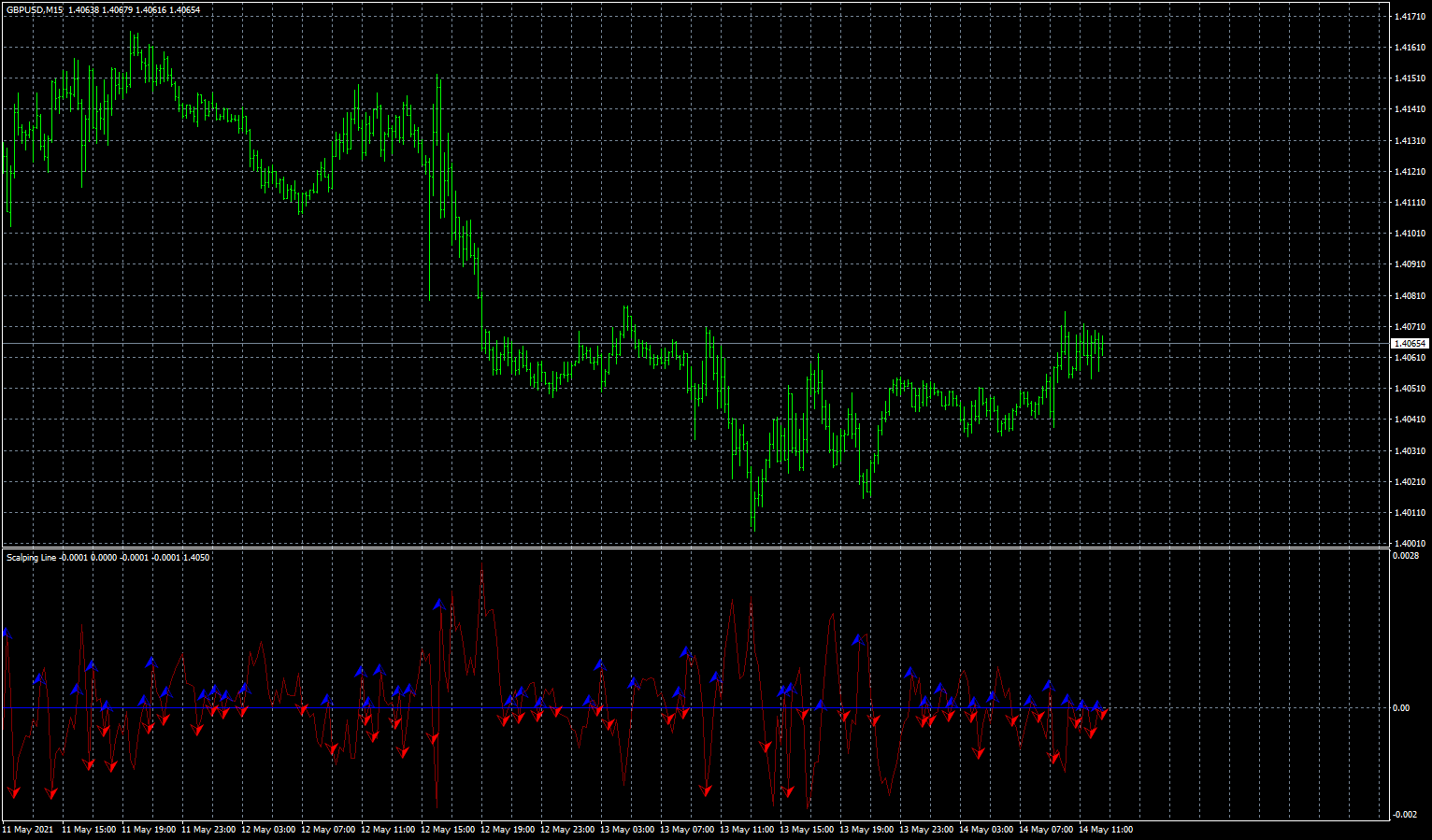Click price axis label 1.41610

[x=1410, y=48]
